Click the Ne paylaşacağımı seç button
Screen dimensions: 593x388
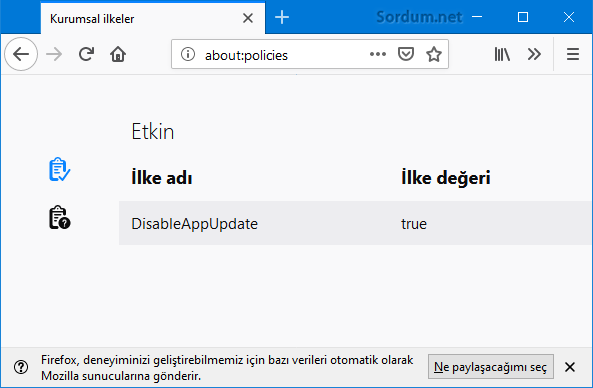click(491, 366)
